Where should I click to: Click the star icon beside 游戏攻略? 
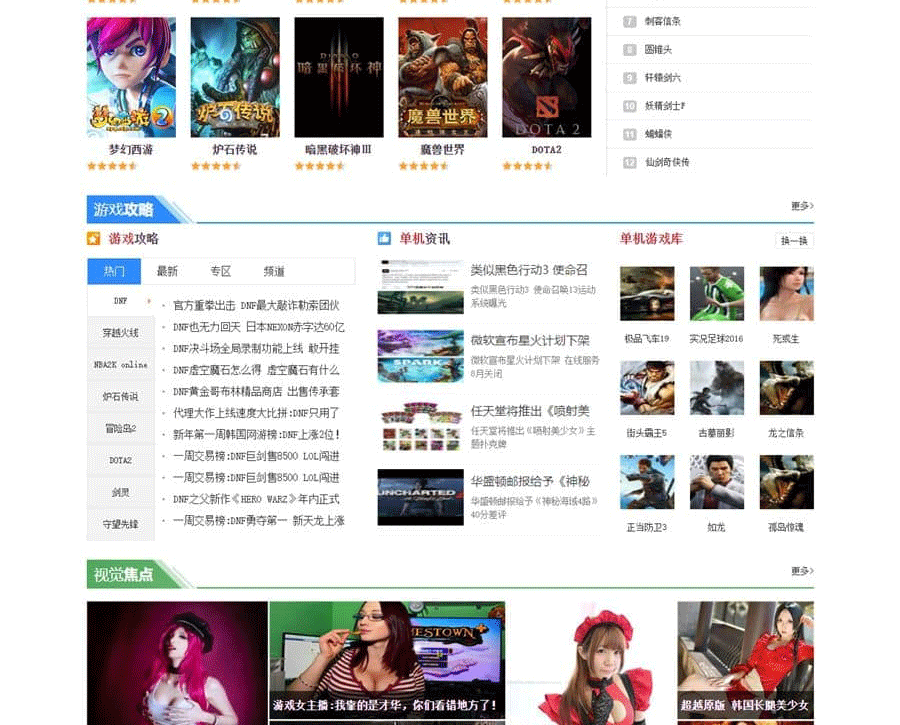(94, 238)
